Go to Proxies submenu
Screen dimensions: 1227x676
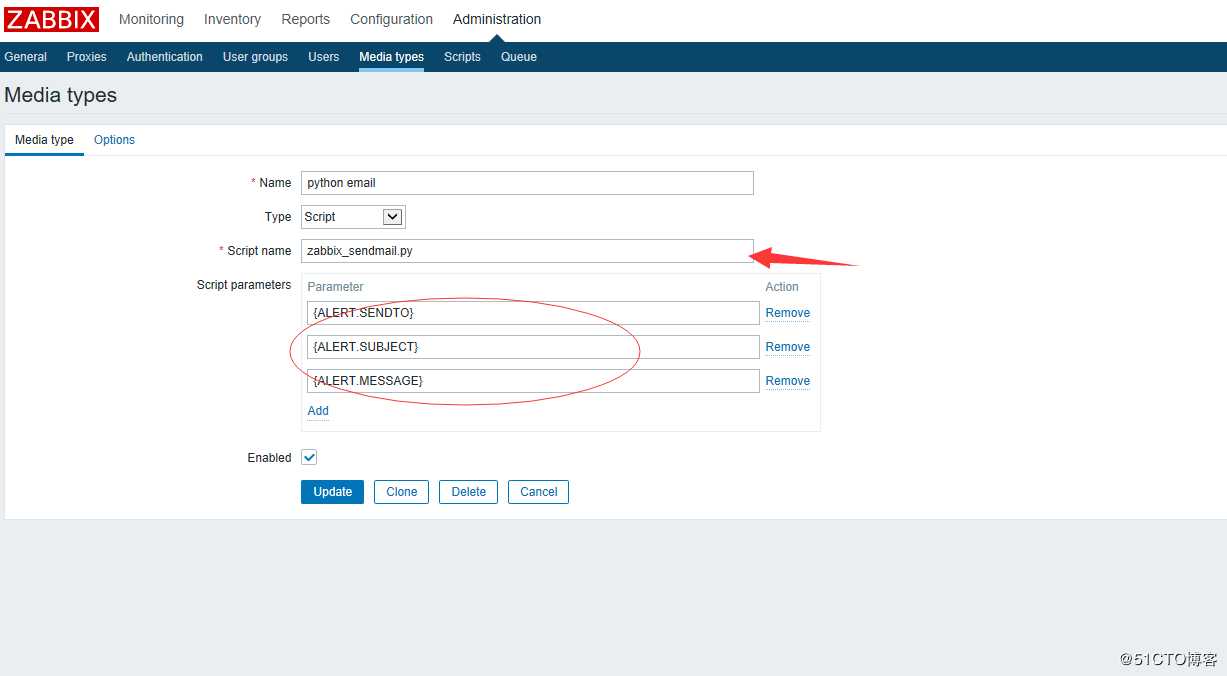(87, 57)
